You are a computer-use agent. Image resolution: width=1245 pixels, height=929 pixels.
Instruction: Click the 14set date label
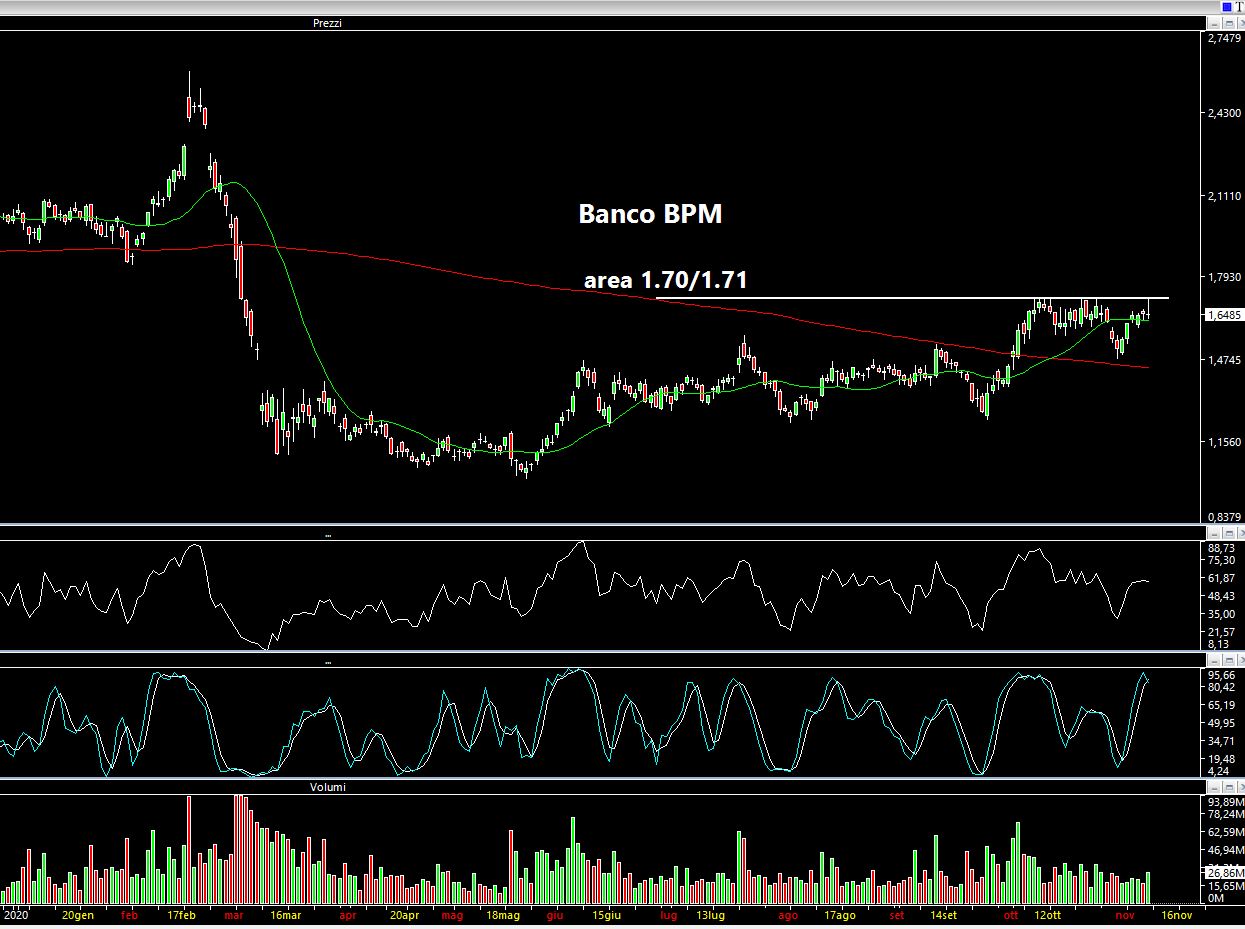pyautogui.click(x=944, y=915)
